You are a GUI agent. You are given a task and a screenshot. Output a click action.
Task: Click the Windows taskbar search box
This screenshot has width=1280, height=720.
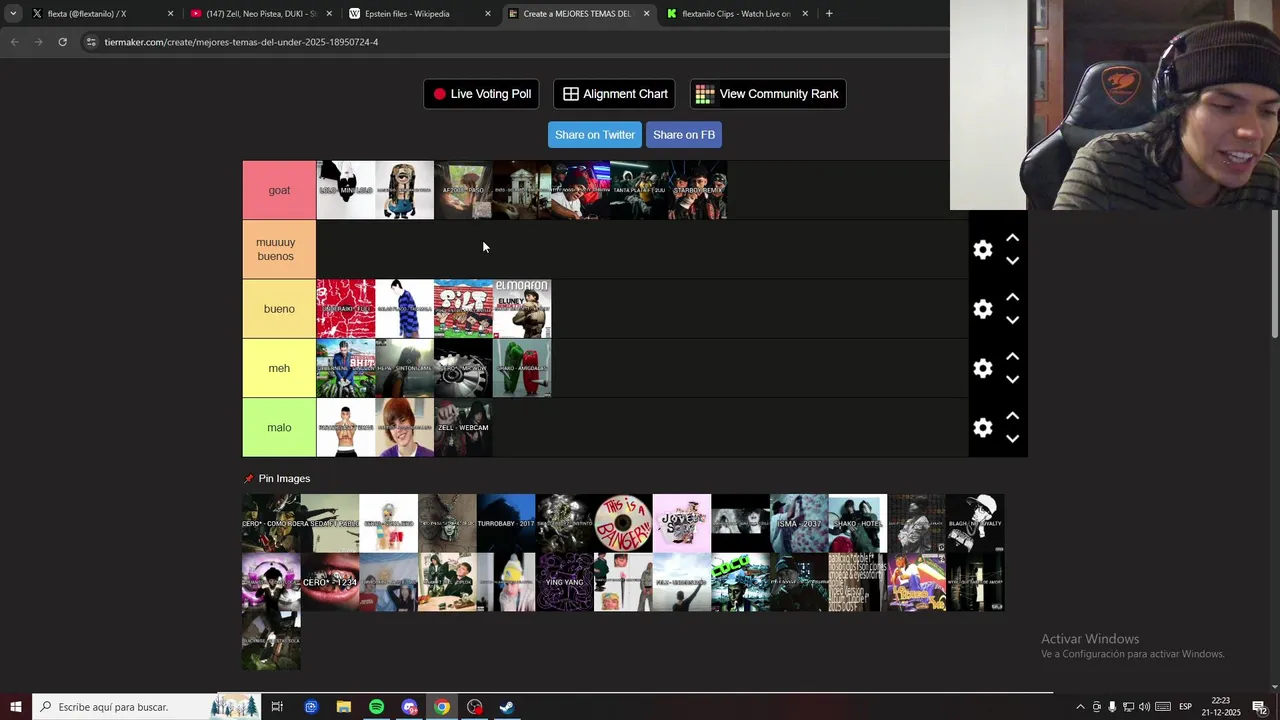coord(147,707)
